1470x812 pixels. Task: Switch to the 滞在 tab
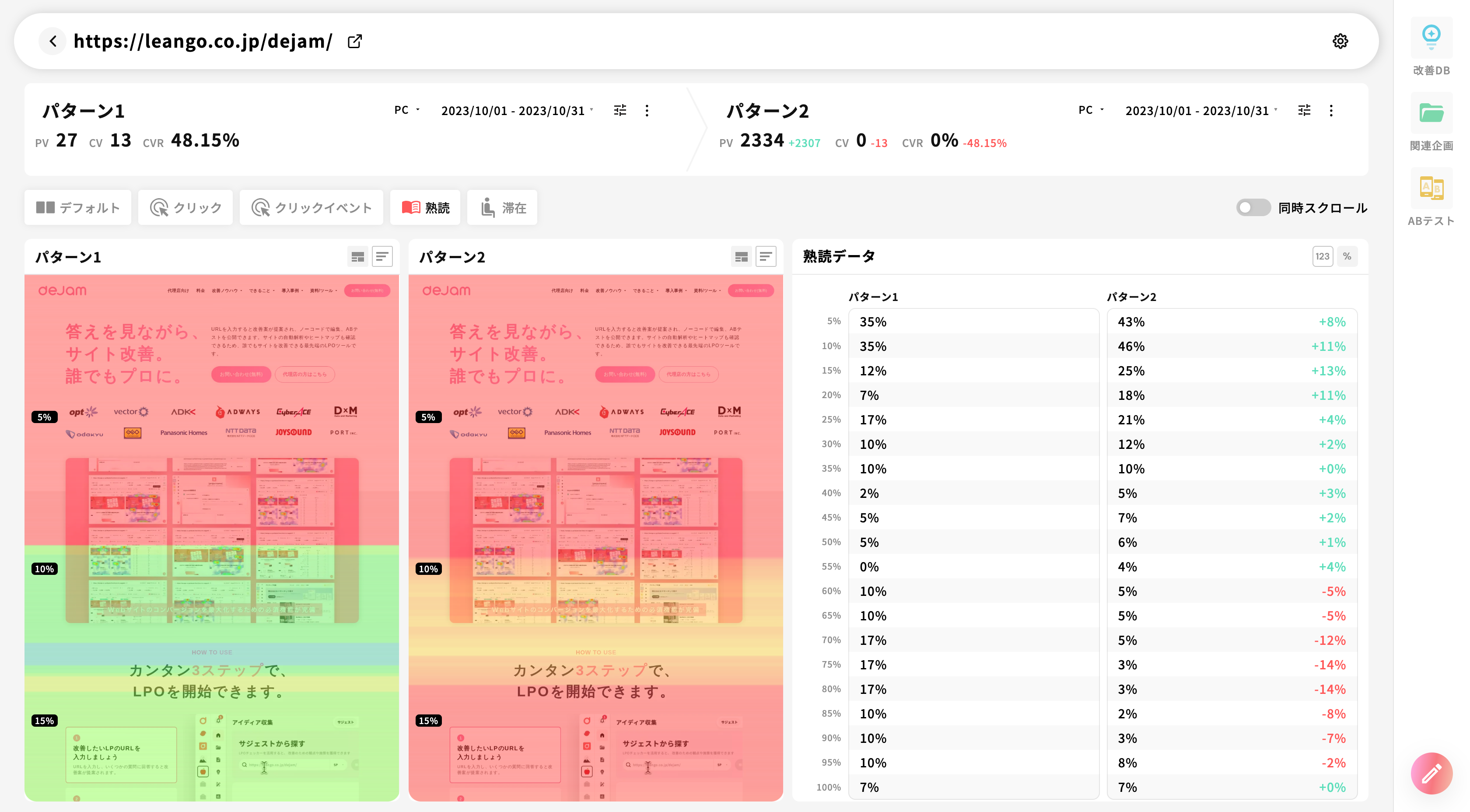coord(502,208)
